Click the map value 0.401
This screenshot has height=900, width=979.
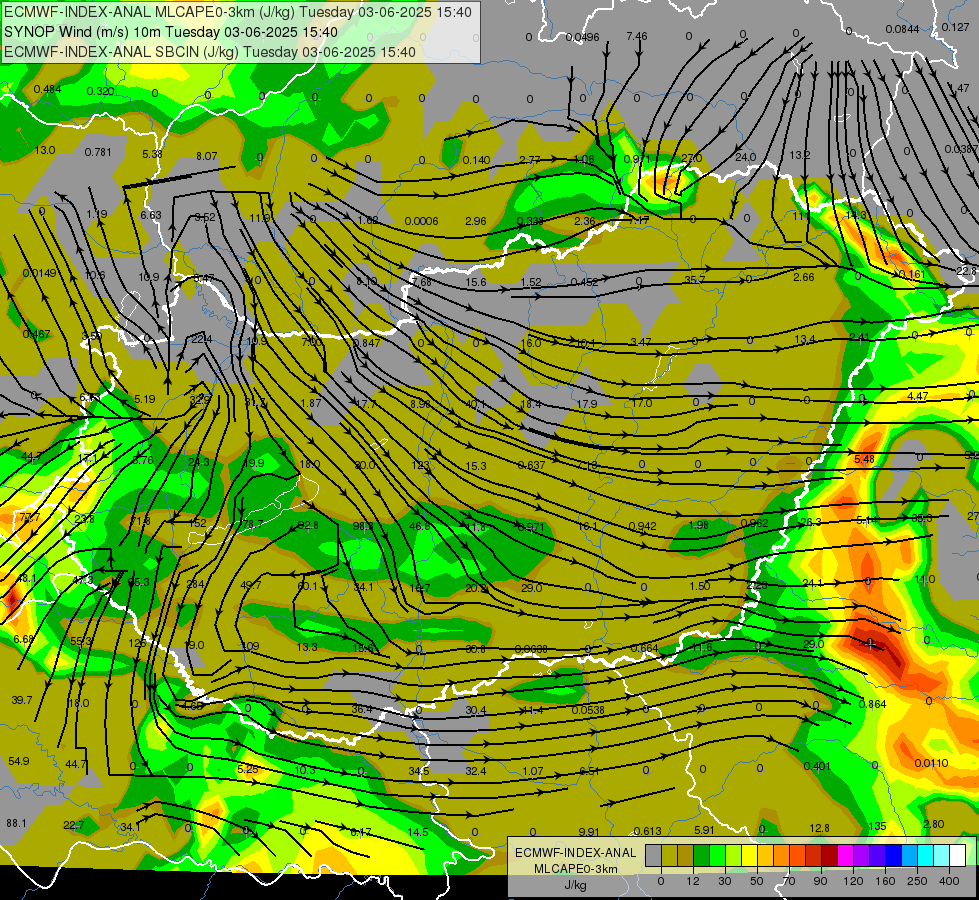click(817, 766)
